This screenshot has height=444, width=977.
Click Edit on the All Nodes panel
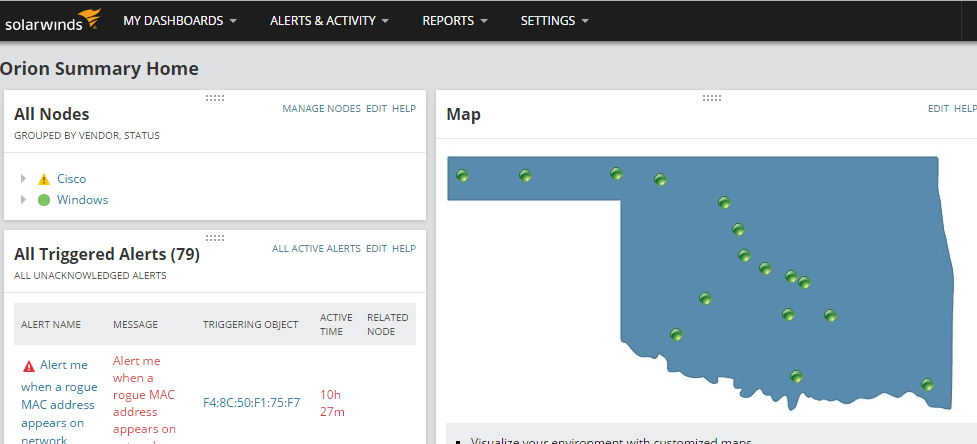(376, 108)
